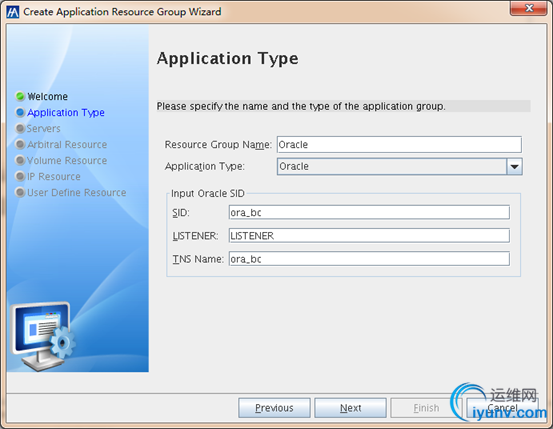Image resolution: width=553 pixels, height=429 pixels.
Task: Click the 'Create Application Resource Group Wizard' title
Action: pyautogui.click(x=122, y=12)
